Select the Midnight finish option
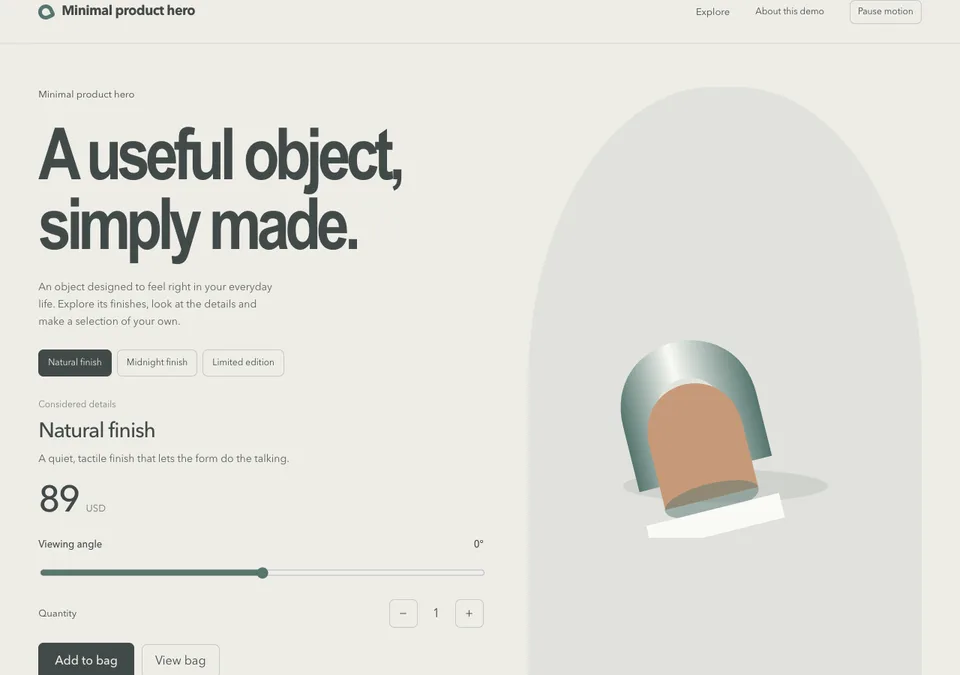 [x=157, y=363]
